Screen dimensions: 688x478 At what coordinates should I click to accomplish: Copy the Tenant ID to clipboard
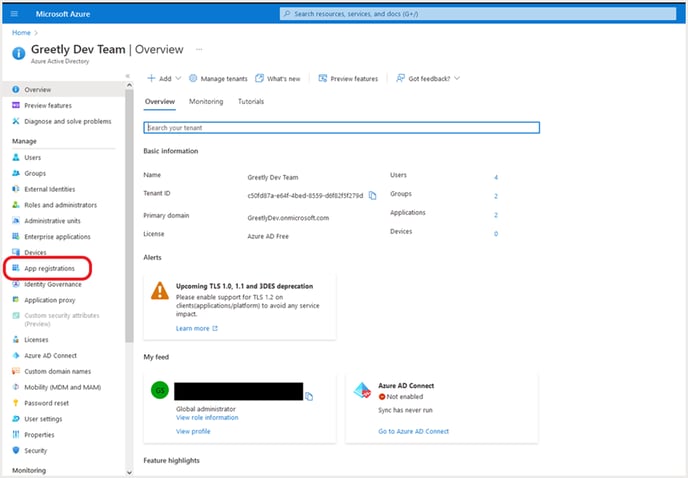373,195
